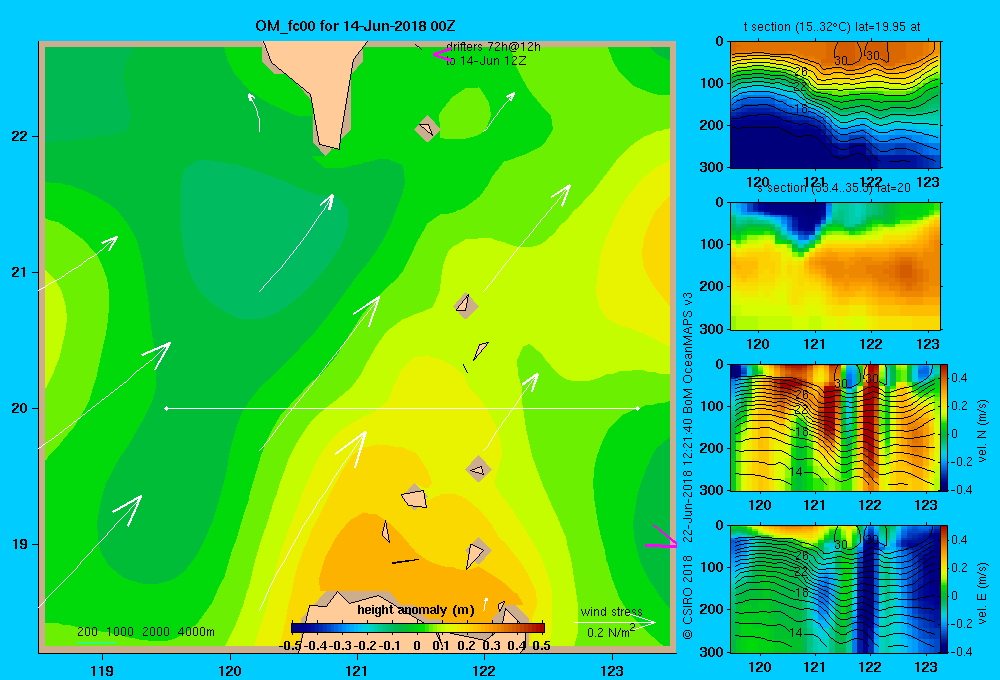Click the wind stress reference arrow
The height and width of the screenshot is (680, 1000).
coord(615,622)
